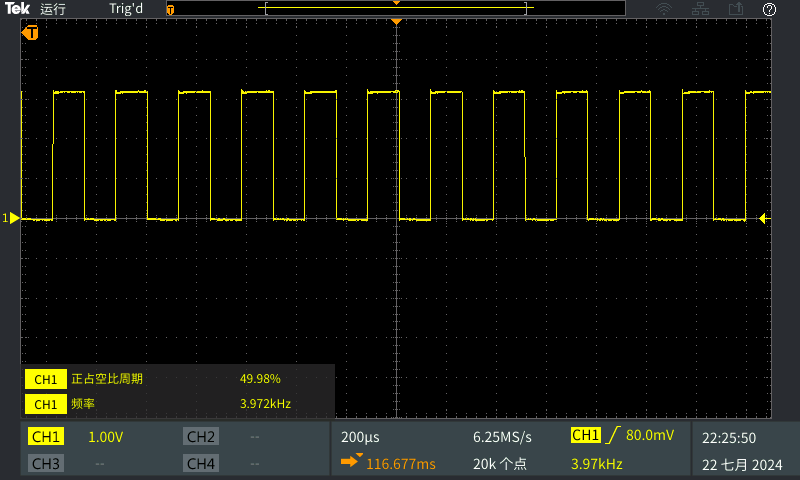
Task: Click the 1.00V vertical scale readout
Action: 106,437
